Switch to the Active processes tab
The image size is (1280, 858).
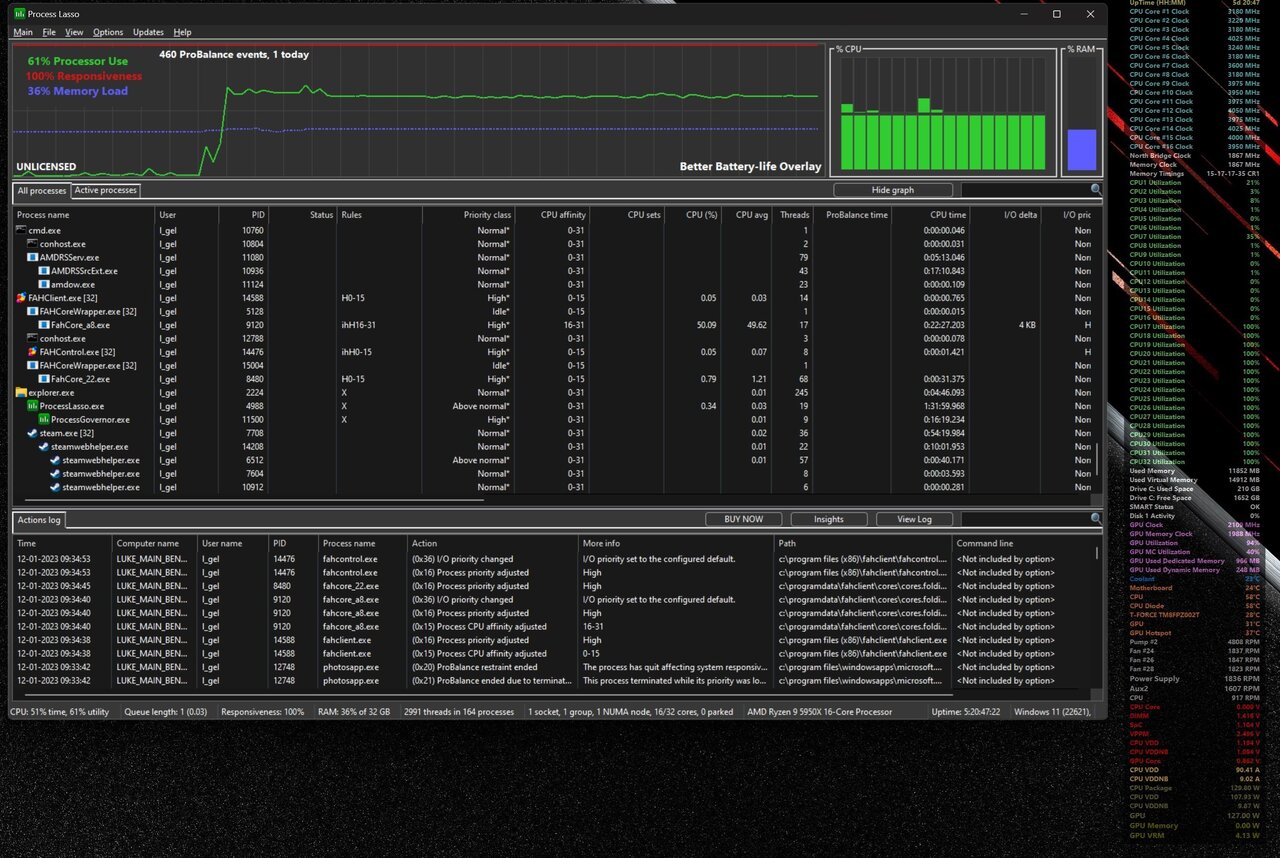point(106,190)
